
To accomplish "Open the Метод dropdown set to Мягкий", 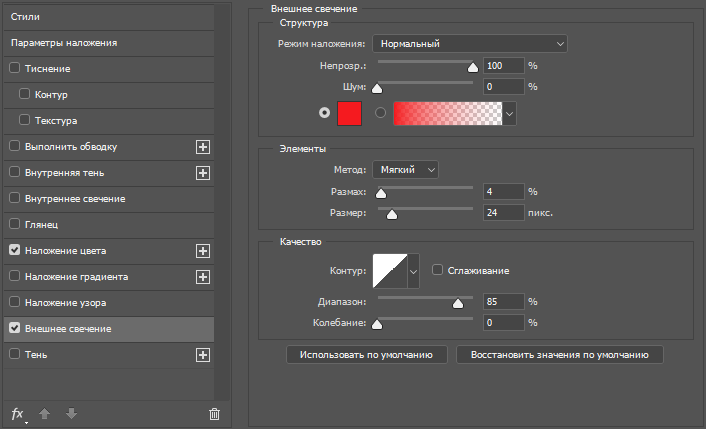I will click(405, 170).
